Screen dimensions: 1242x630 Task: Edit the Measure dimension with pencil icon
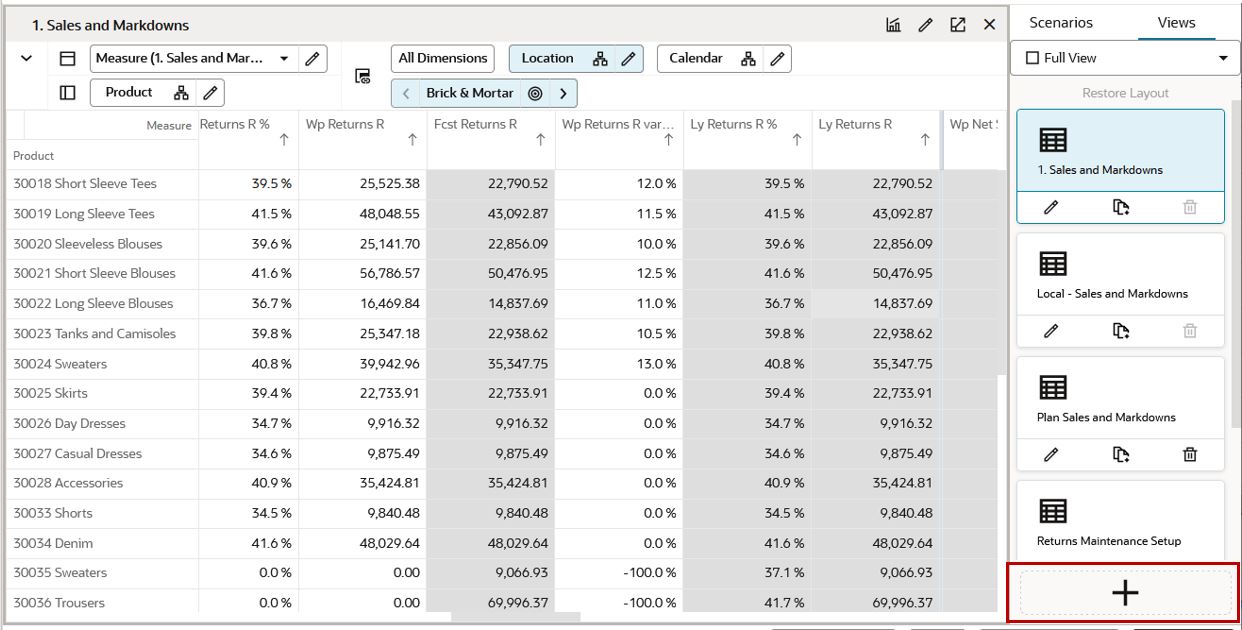(x=312, y=59)
